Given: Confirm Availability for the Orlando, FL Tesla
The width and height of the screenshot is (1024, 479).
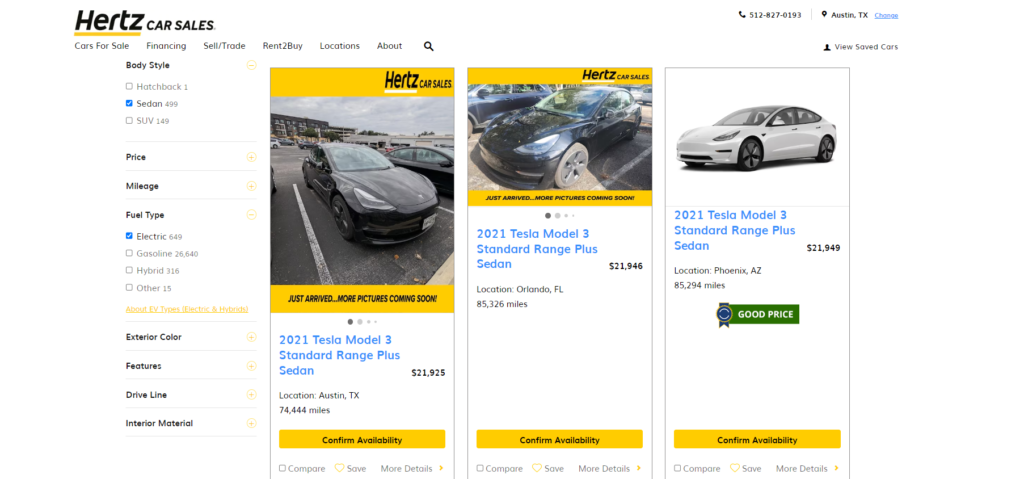Looking at the screenshot, I should [x=560, y=439].
